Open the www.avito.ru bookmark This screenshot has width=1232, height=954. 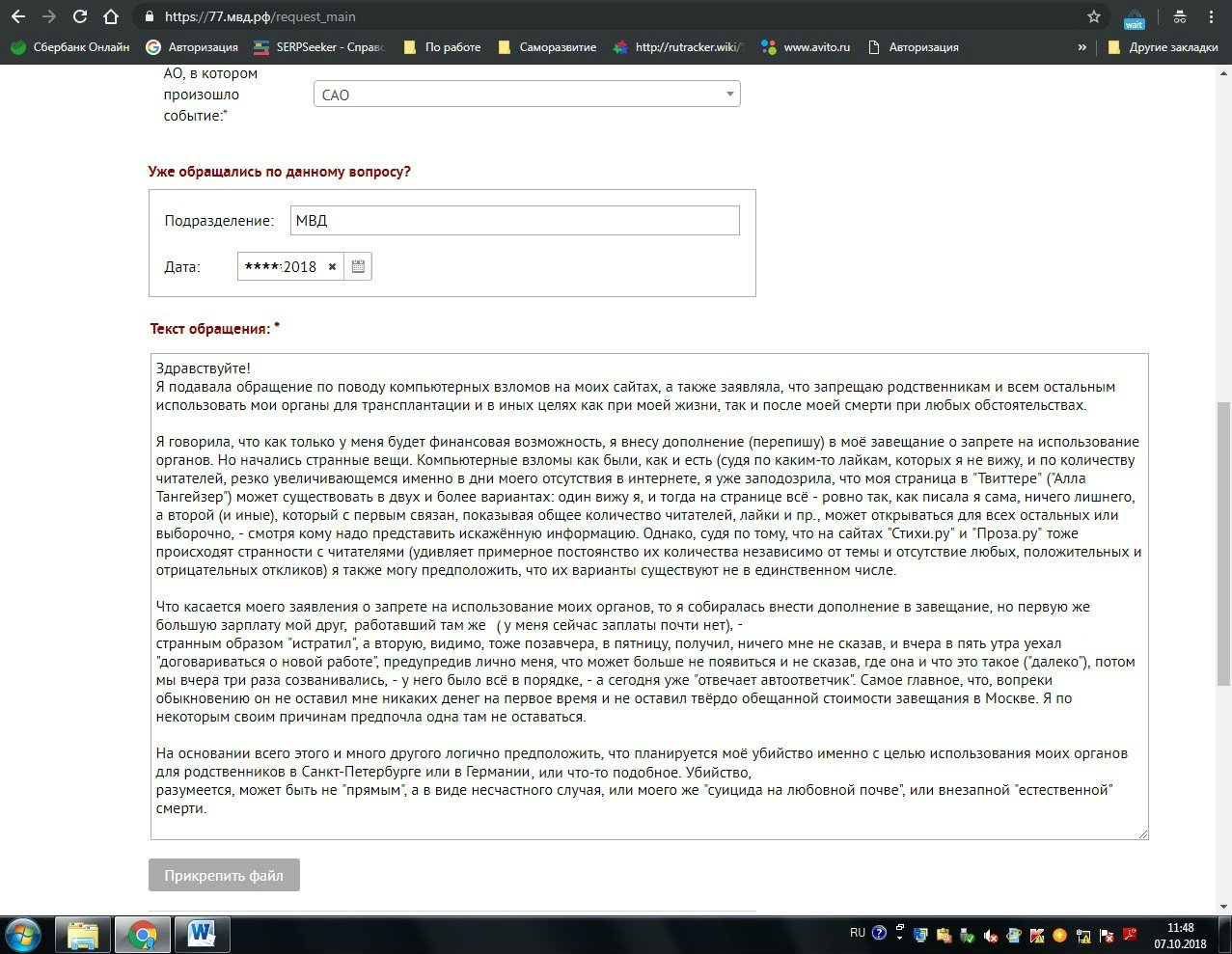[x=806, y=46]
